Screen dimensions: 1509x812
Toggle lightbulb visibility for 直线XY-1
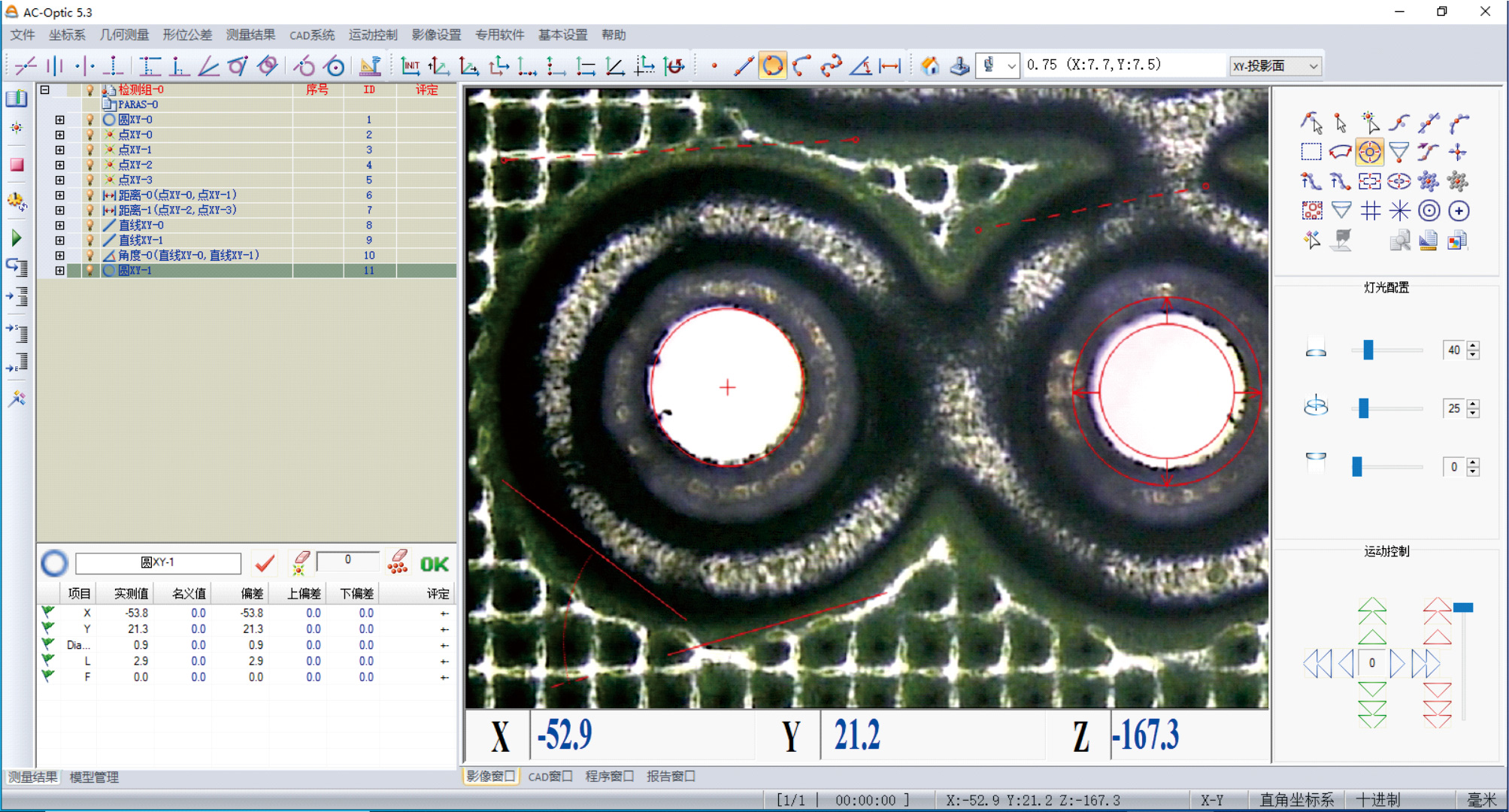89,240
